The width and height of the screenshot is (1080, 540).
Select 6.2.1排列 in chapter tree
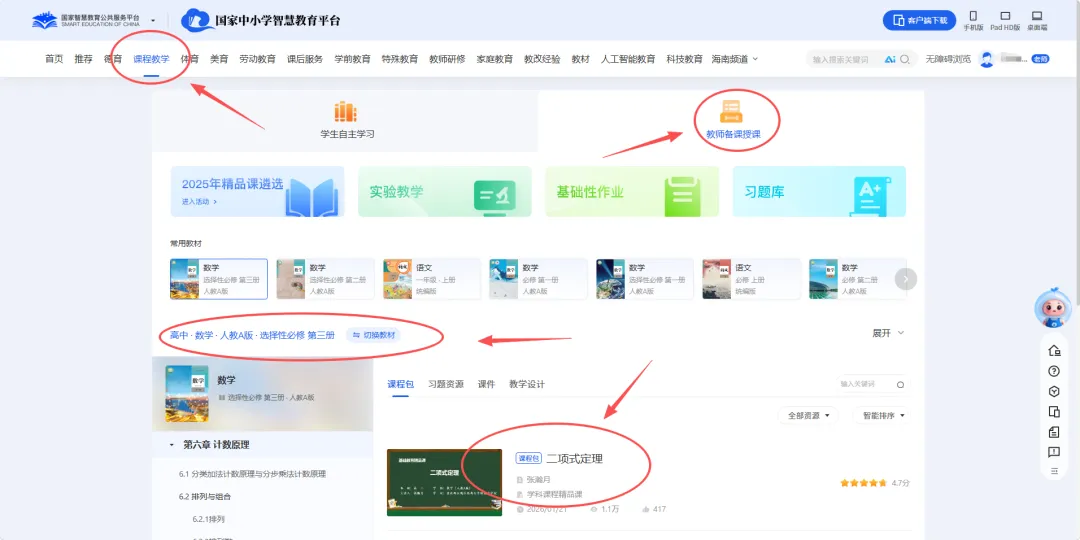click(x=209, y=519)
